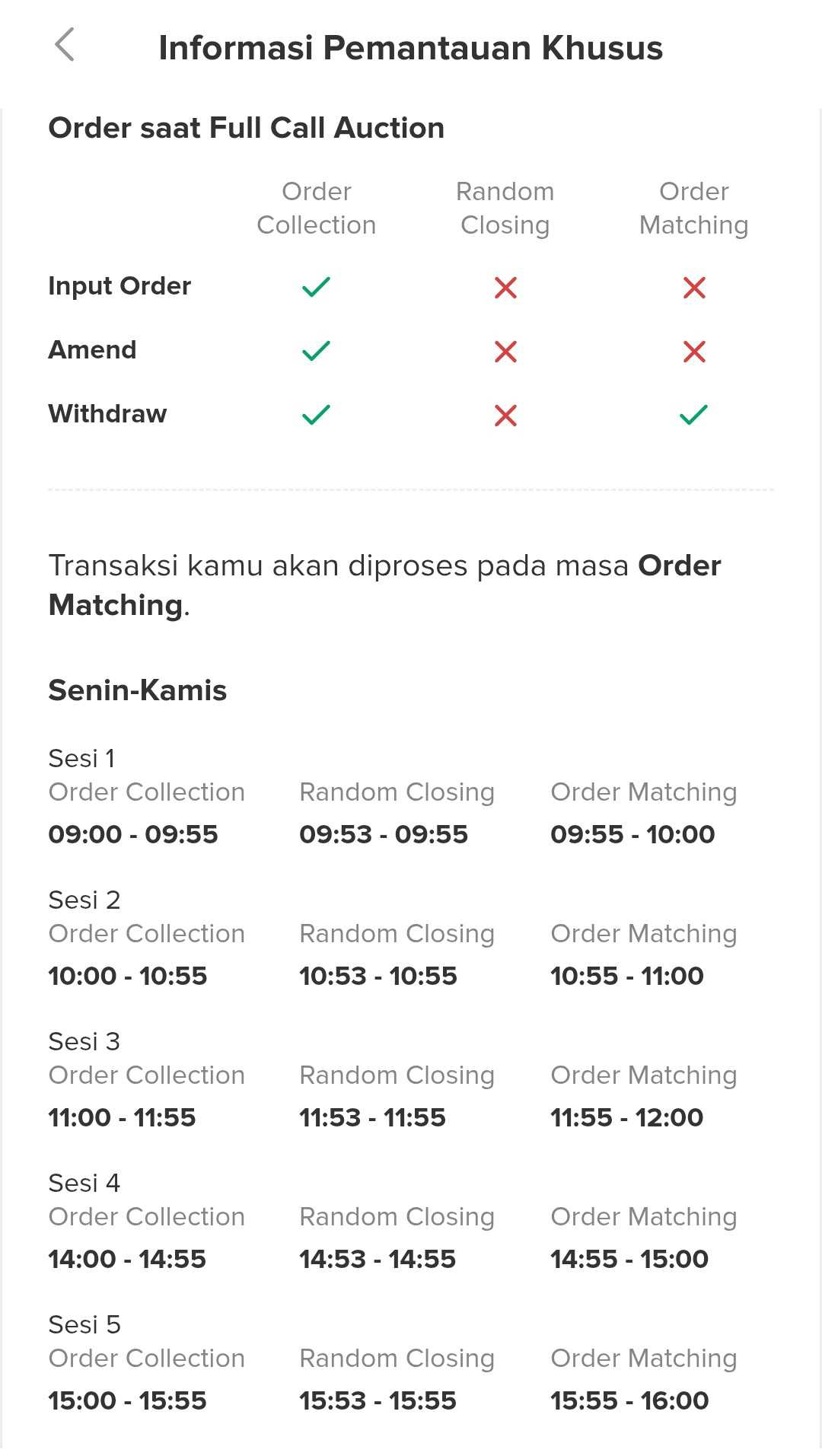Tap the red cross for Amend order matching
822x1456 pixels.
694,352
